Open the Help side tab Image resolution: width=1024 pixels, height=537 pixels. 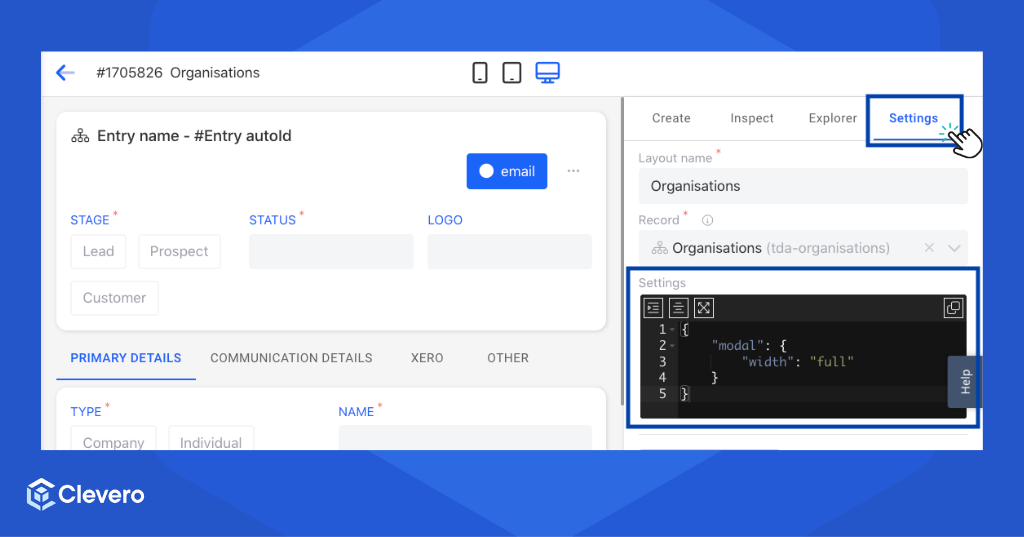point(965,382)
